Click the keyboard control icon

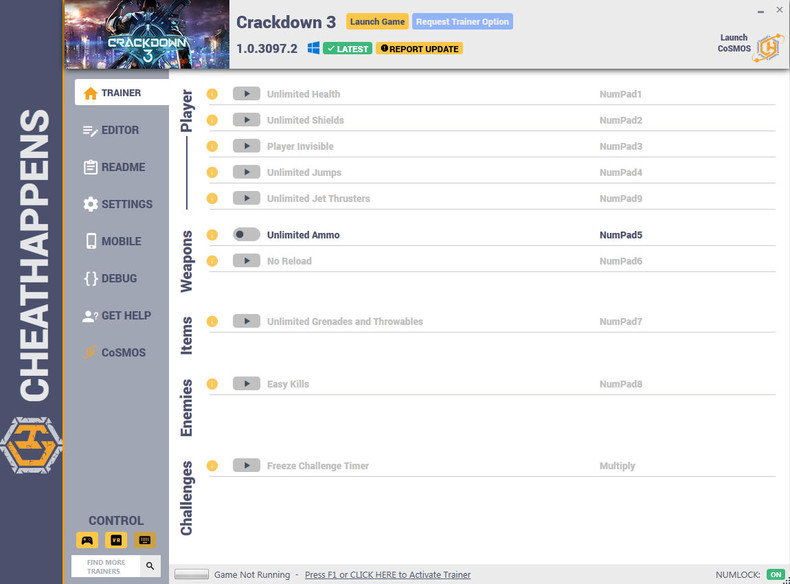tap(145, 540)
